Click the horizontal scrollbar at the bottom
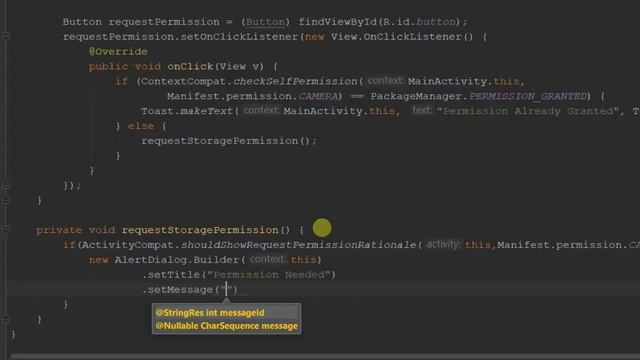 325,356
